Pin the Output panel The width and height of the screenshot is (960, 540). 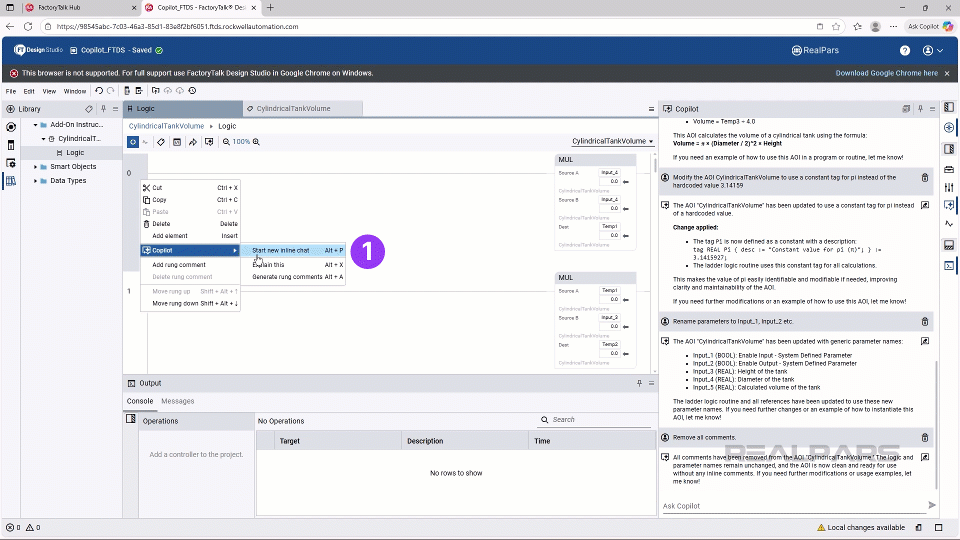point(639,383)
